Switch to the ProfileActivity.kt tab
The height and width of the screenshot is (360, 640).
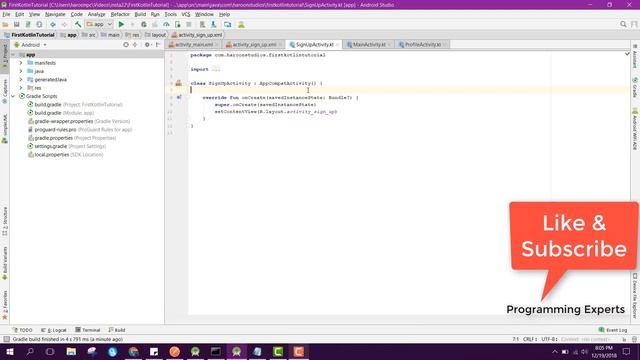[x=422, y=44]
